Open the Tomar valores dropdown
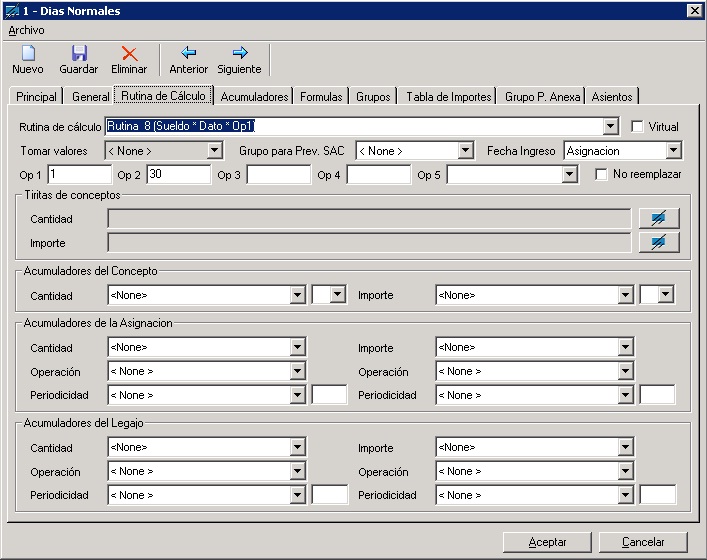This screenshot has width=707, height=560. [214, 151]
